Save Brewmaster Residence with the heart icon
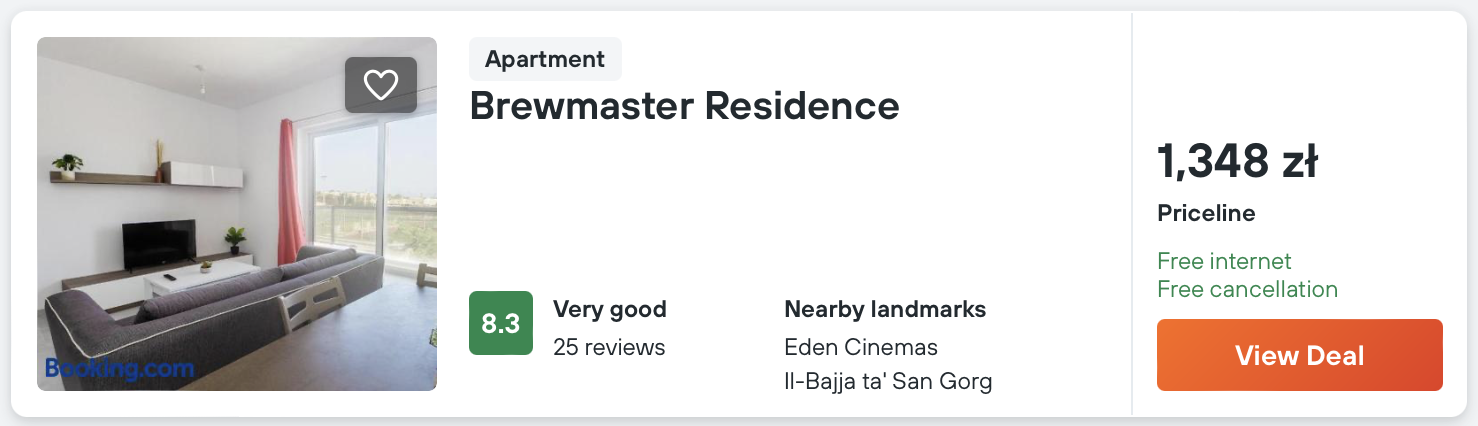The height and width of the screenshot is (426, 1478). pyautogui.click(x=381, y=85)
